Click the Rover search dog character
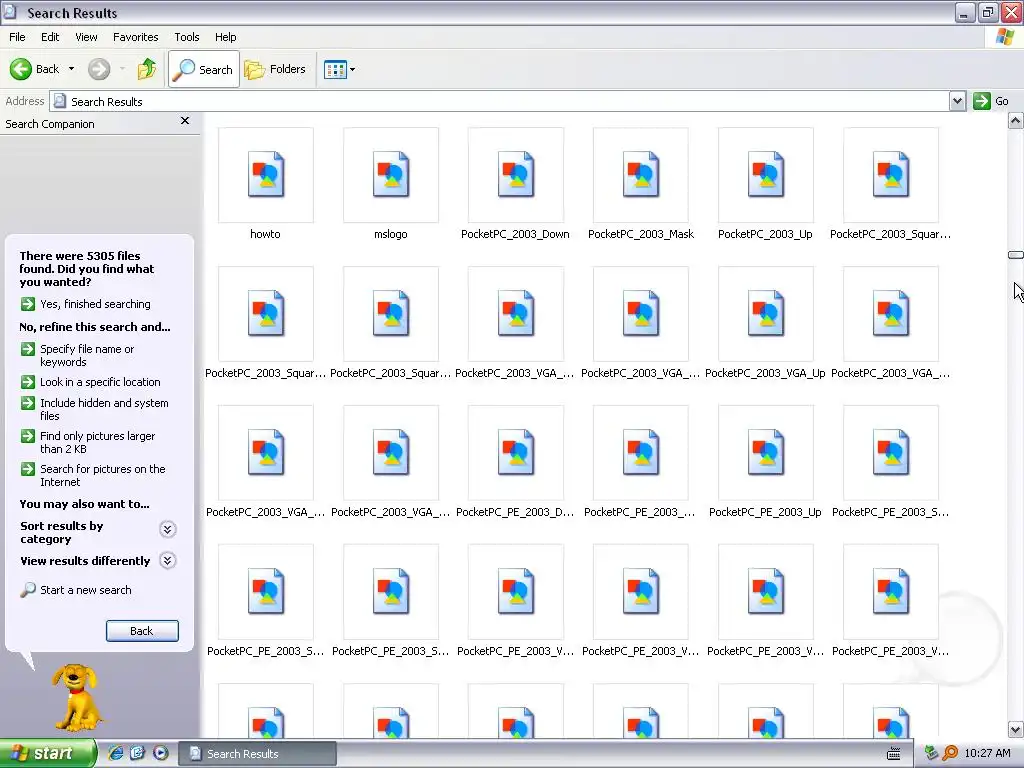The width and height of the screenshot is (1024, 768). click(76, 697)
